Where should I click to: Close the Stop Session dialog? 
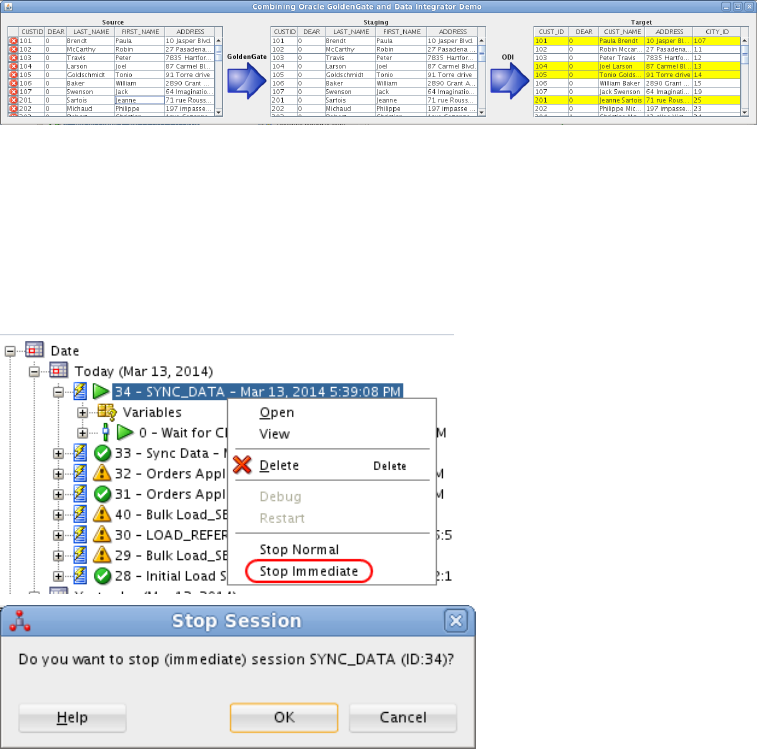456,621
